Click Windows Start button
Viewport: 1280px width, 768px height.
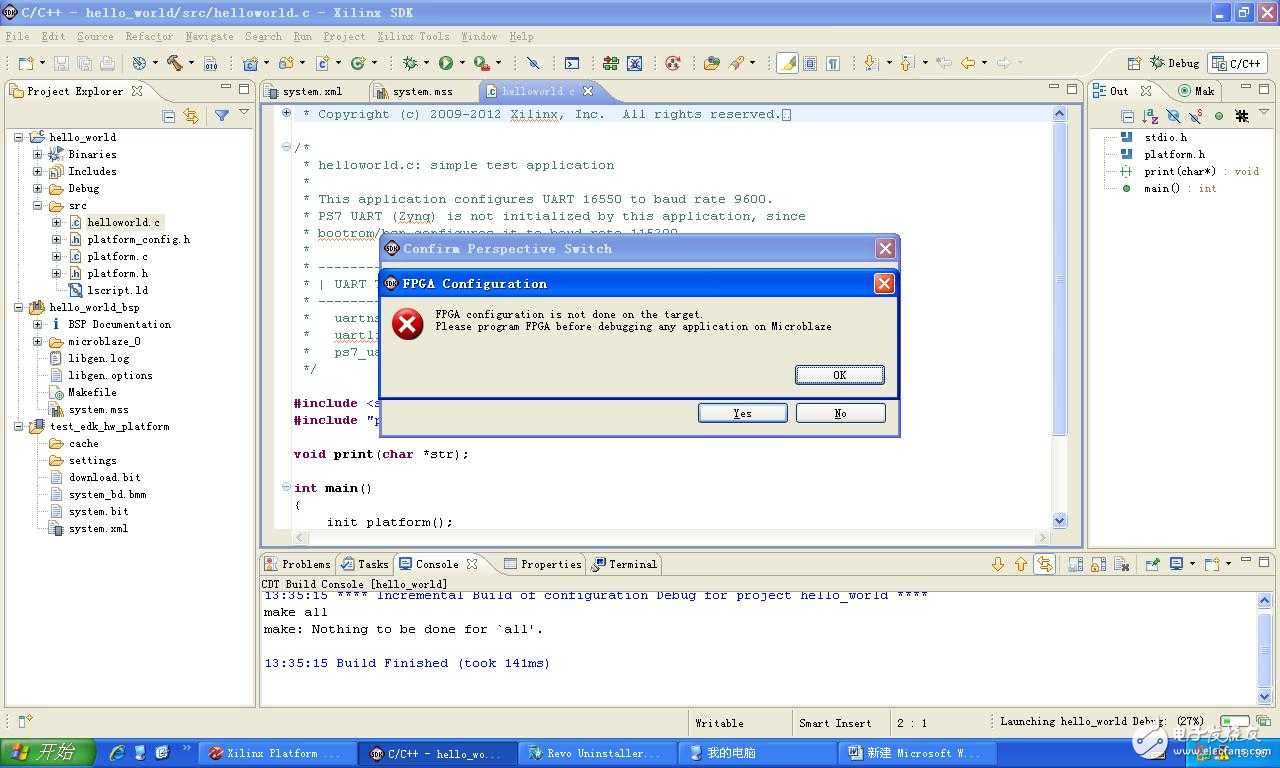[x=47, y=752]
